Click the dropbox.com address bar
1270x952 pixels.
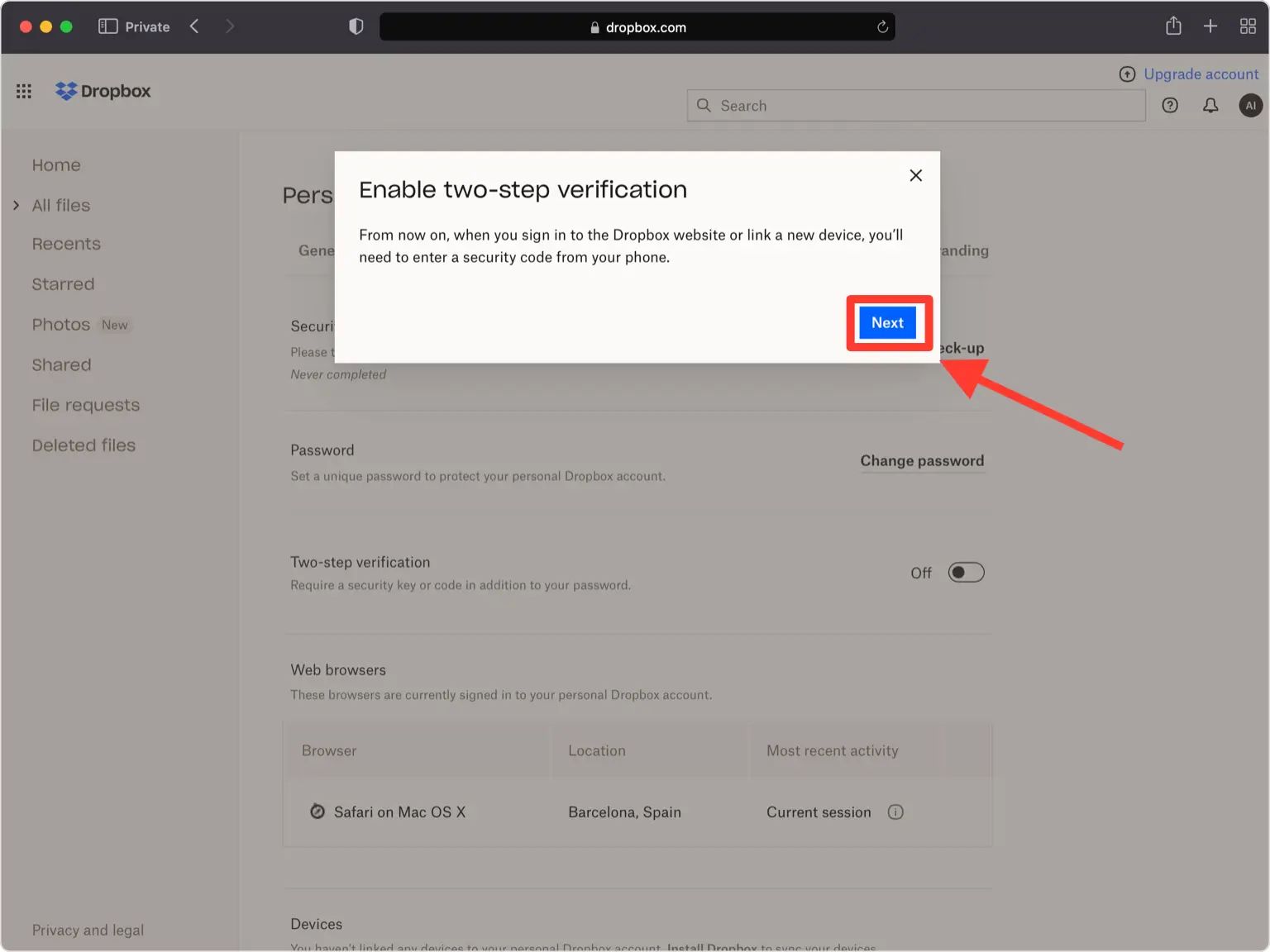(637, 27)
